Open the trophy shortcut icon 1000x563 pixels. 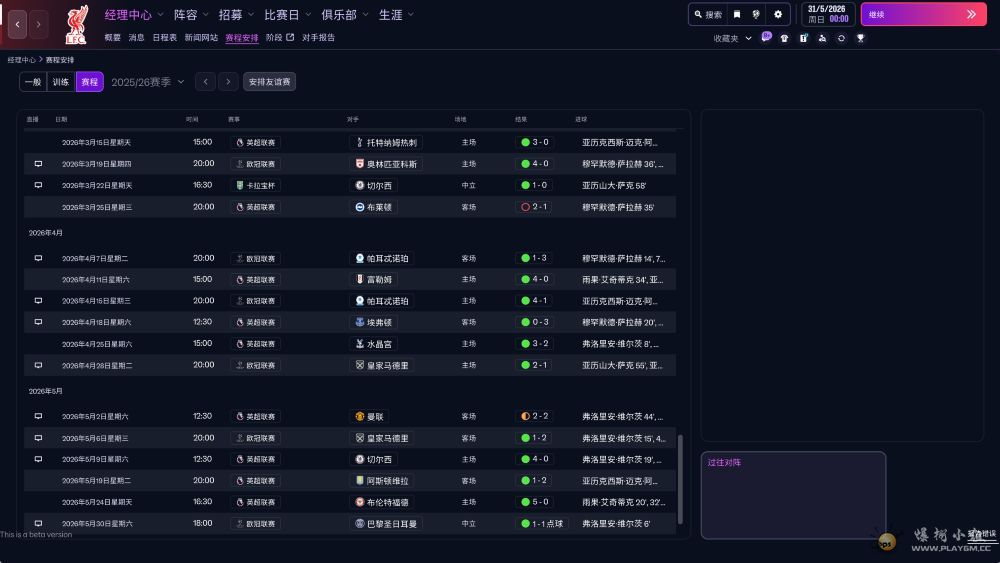(860, 38)
